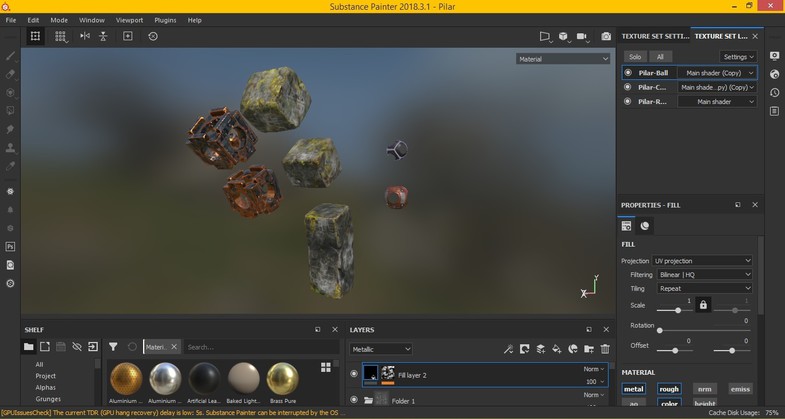
Task: Open the History clock icon on right sidebar
Action: (774, 93)
